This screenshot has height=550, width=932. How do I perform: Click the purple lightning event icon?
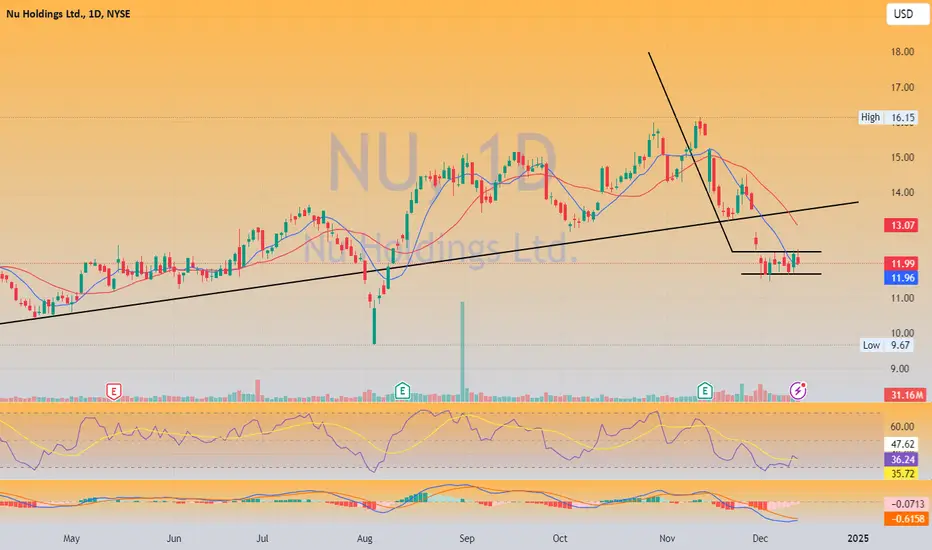click(798, 391)
